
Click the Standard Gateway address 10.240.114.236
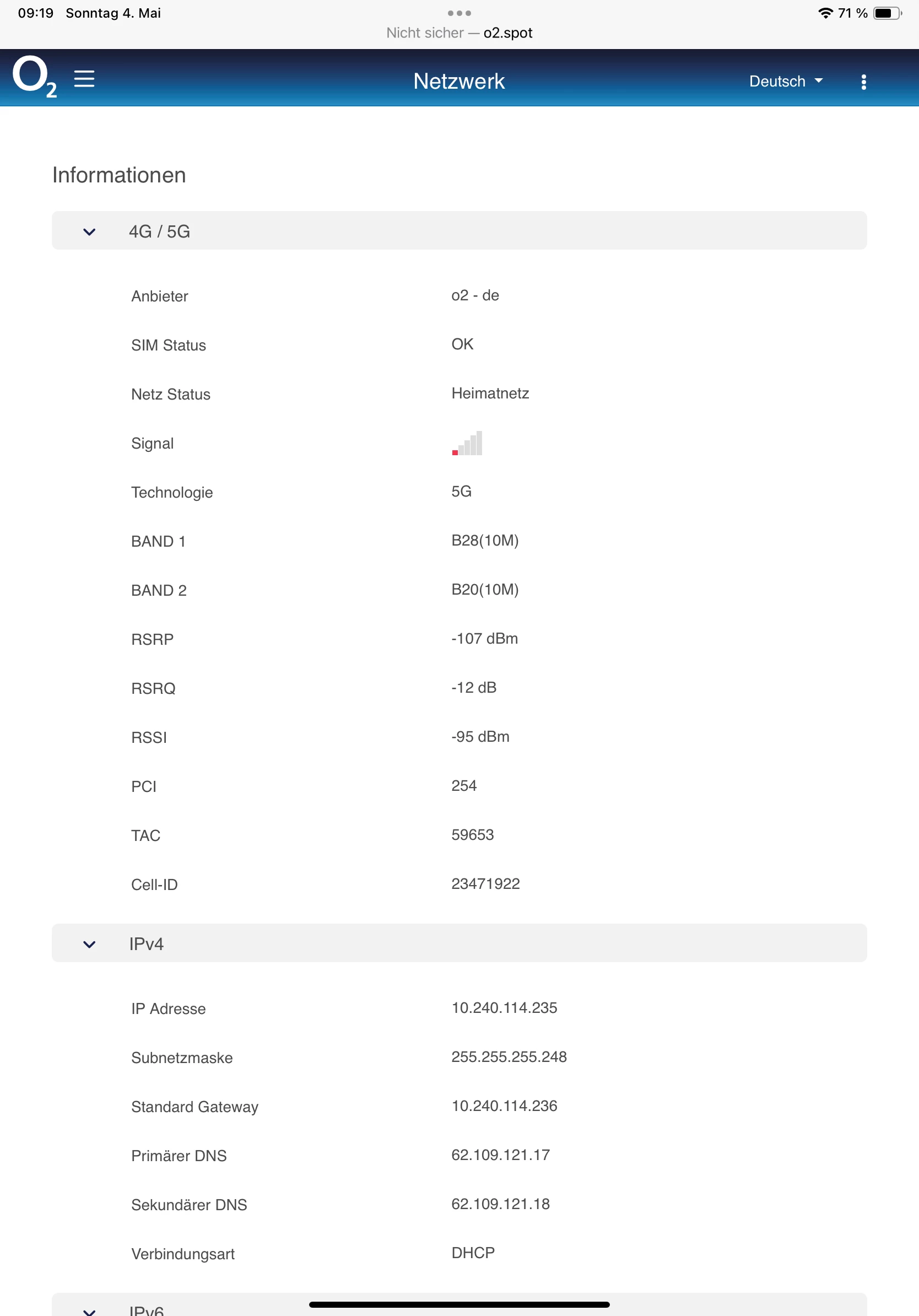pyautogui.click(x=504, y=1105)
